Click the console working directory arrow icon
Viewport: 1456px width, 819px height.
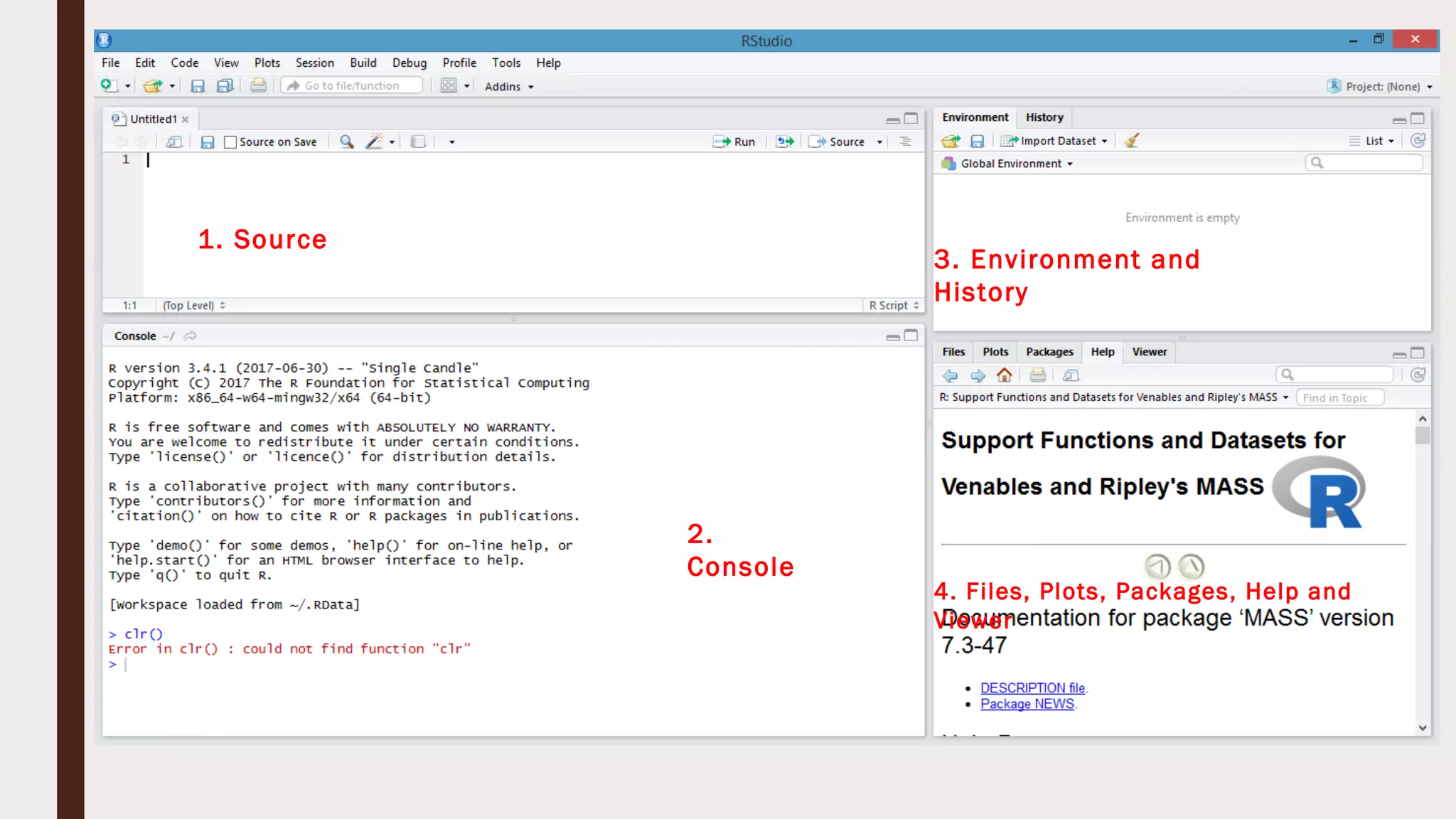(x=190, y=336)
